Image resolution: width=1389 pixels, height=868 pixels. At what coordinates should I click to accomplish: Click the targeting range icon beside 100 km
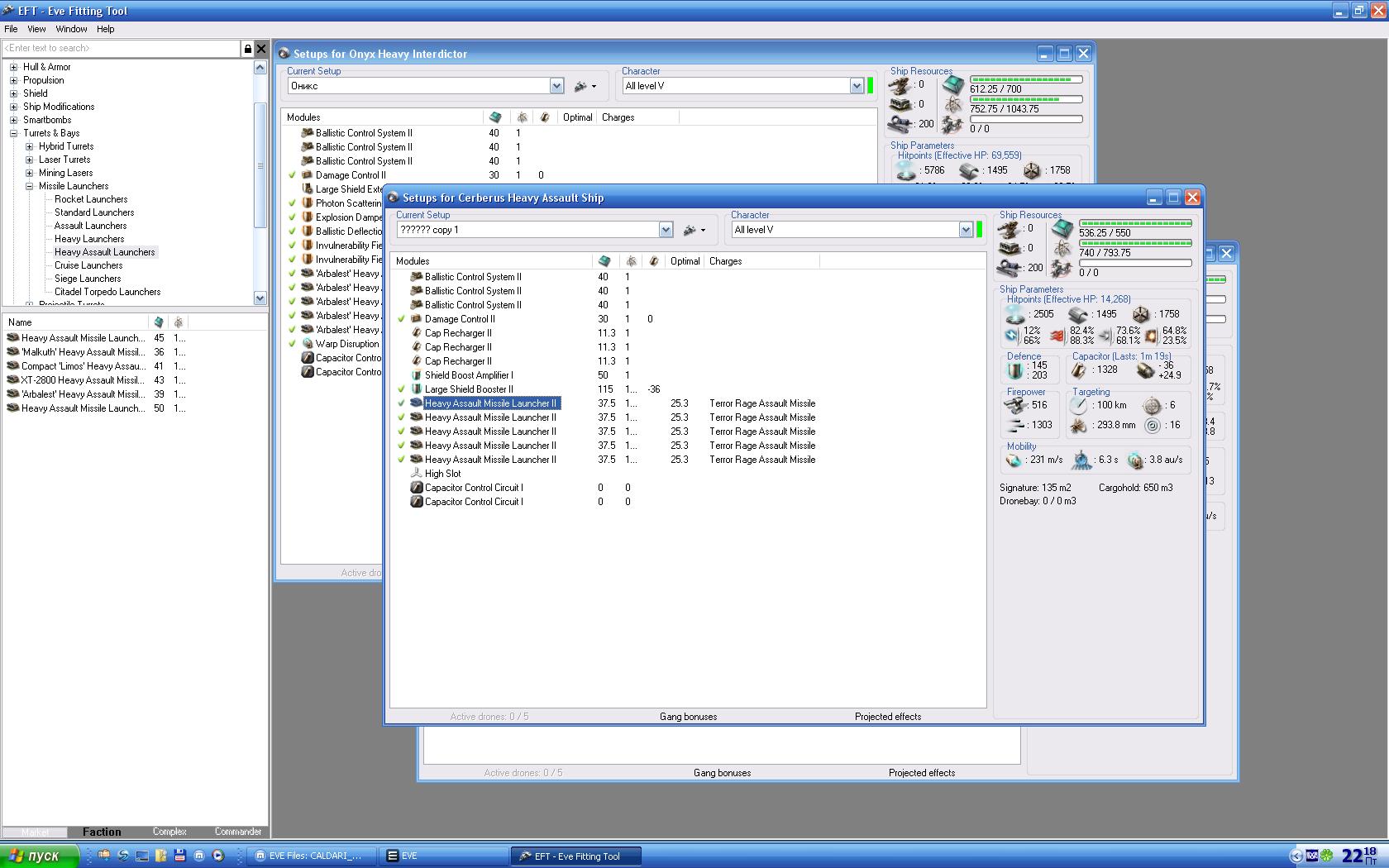pos(1078,405)
